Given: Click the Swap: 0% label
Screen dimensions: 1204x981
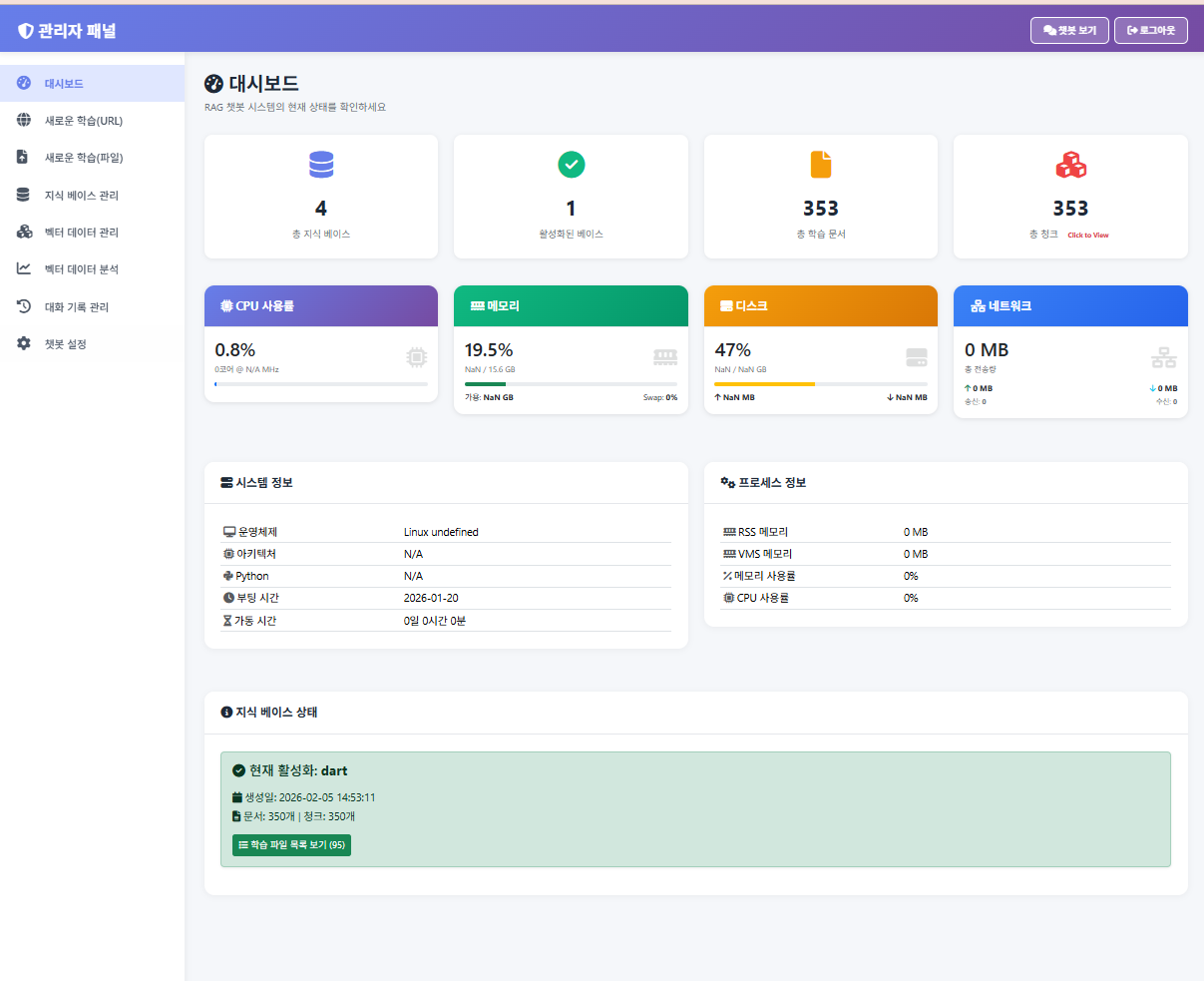Looking at the screenshot, I should click(660, 397).
